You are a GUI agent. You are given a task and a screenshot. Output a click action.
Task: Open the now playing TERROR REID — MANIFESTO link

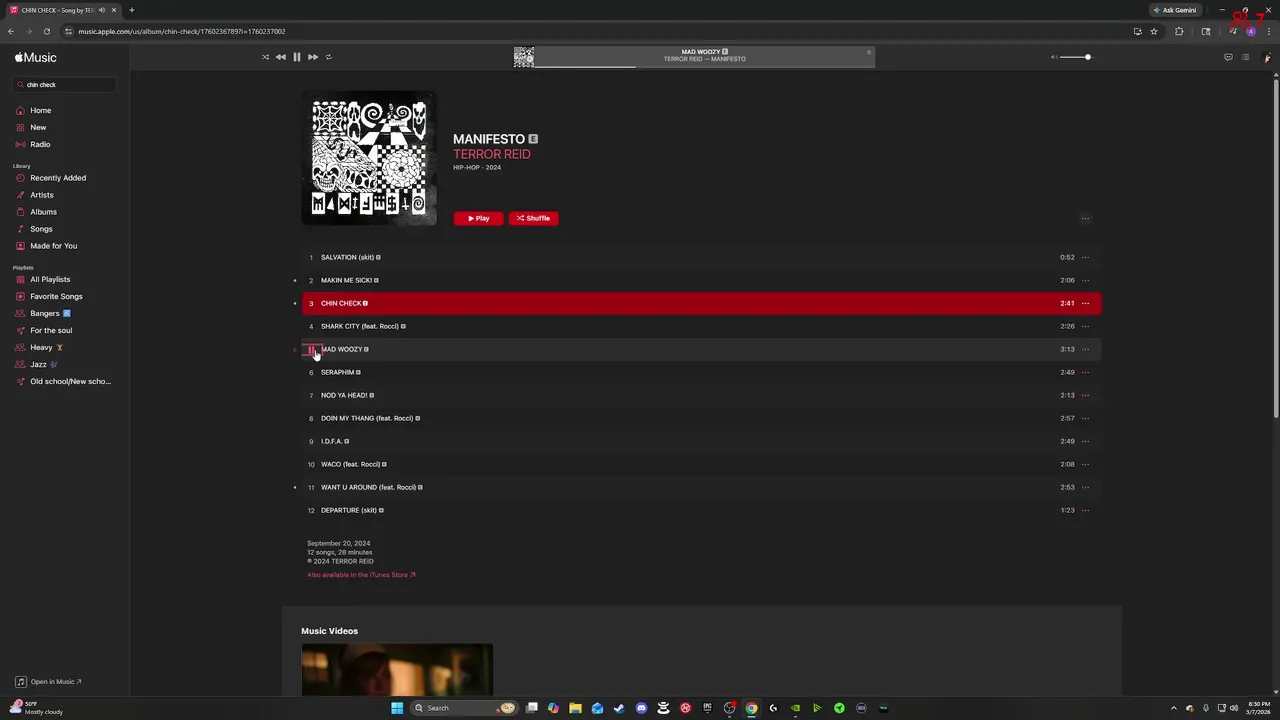click(x=704, y=59)
